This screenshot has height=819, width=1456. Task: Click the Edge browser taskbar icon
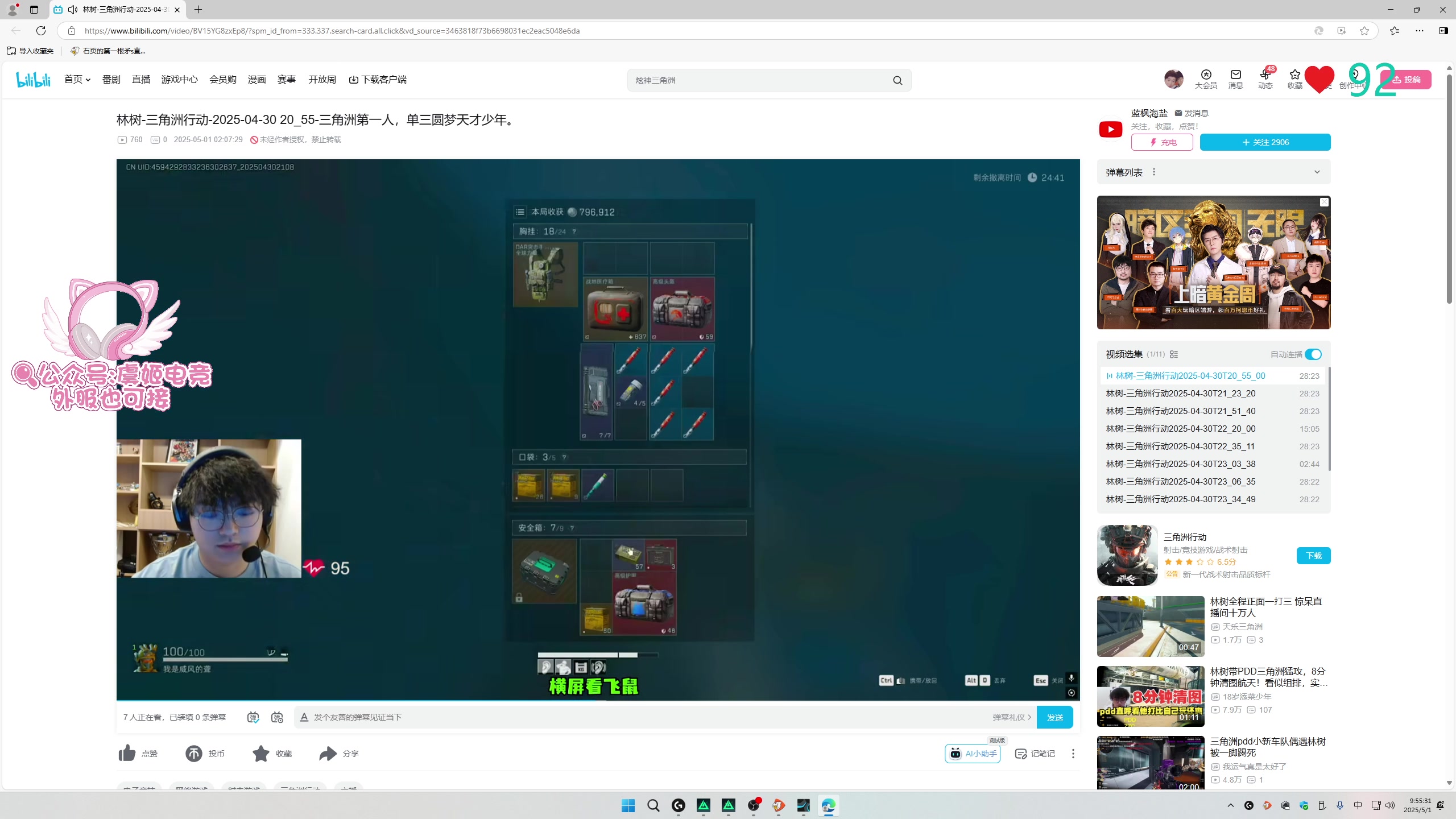pyautogui.click(x=828, y=805)
